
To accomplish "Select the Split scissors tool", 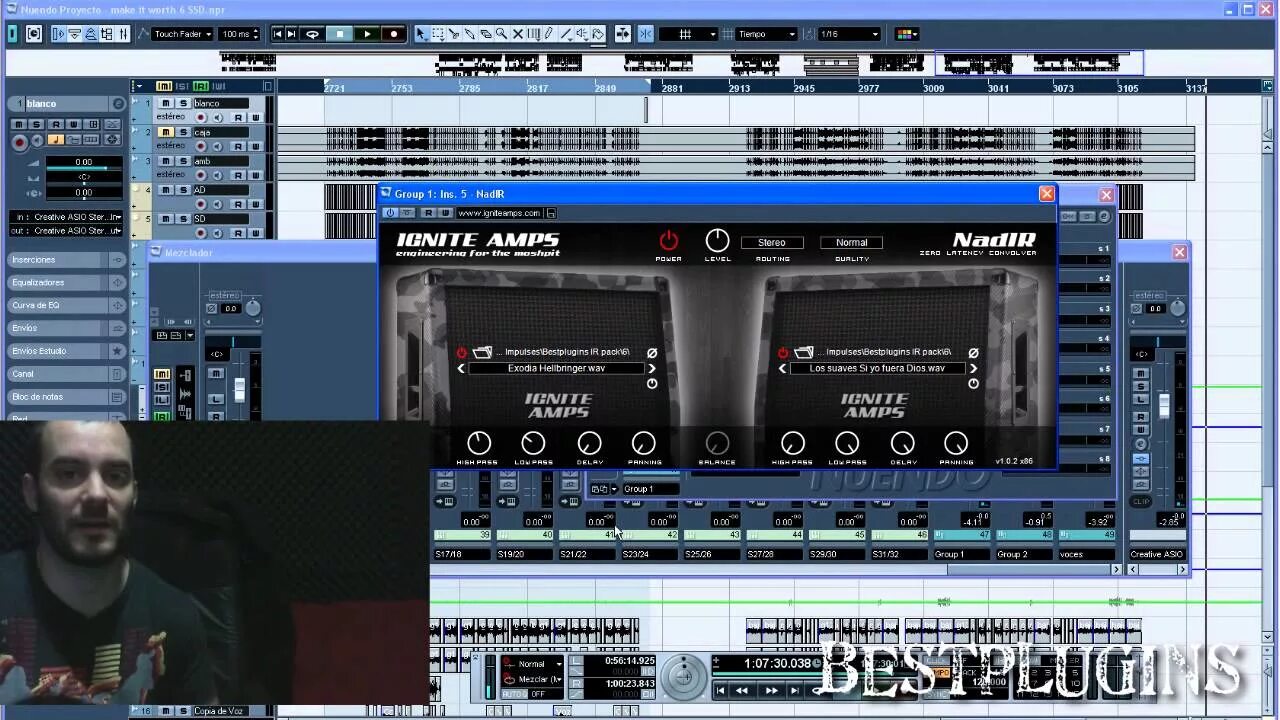I will [453, 34].
